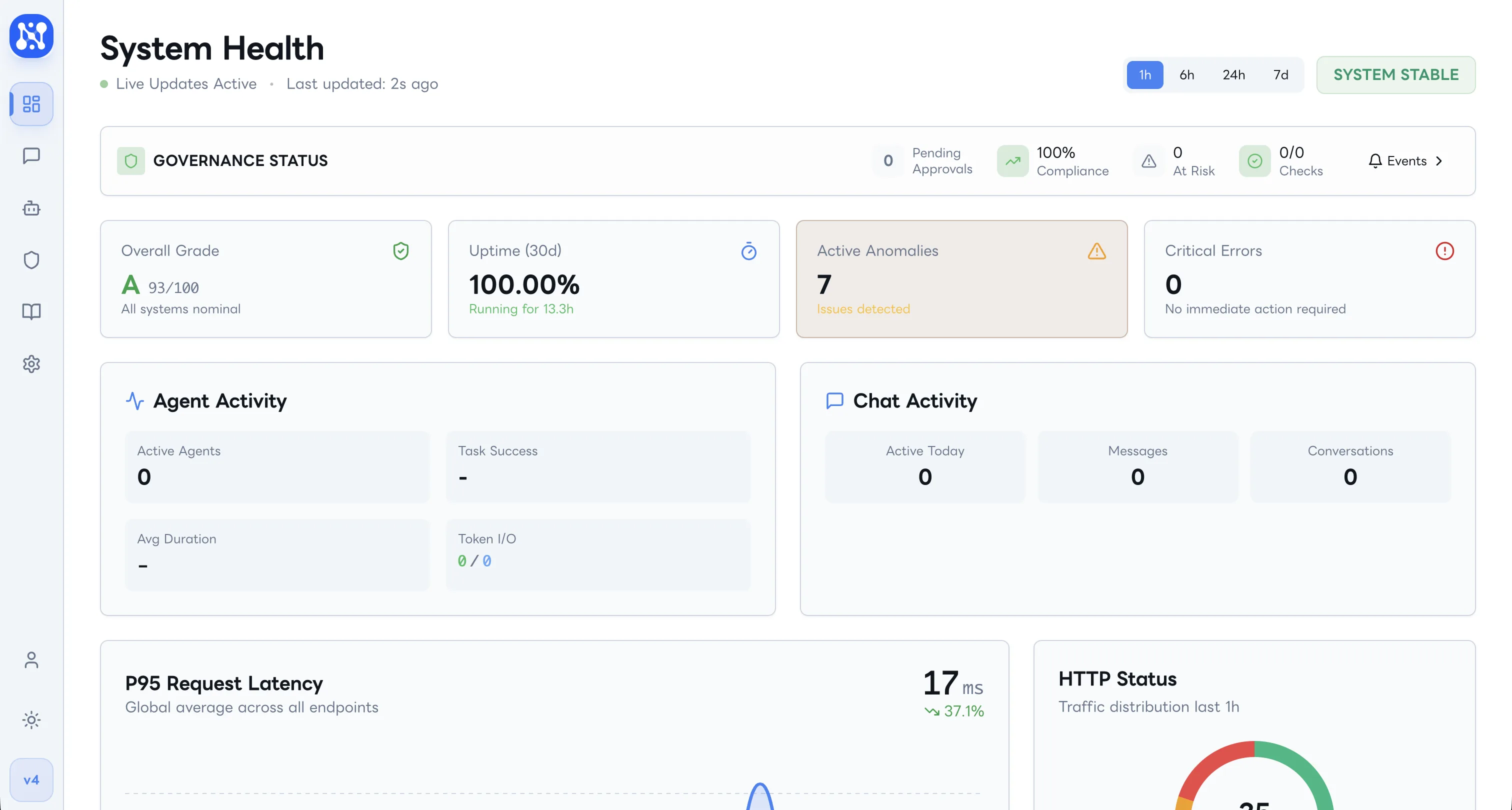Image resolution: width=1512 pixels, height=810 pixels.
Task: Click the app logo at top left
Action: pyautogui.click(x=31, y=36)
